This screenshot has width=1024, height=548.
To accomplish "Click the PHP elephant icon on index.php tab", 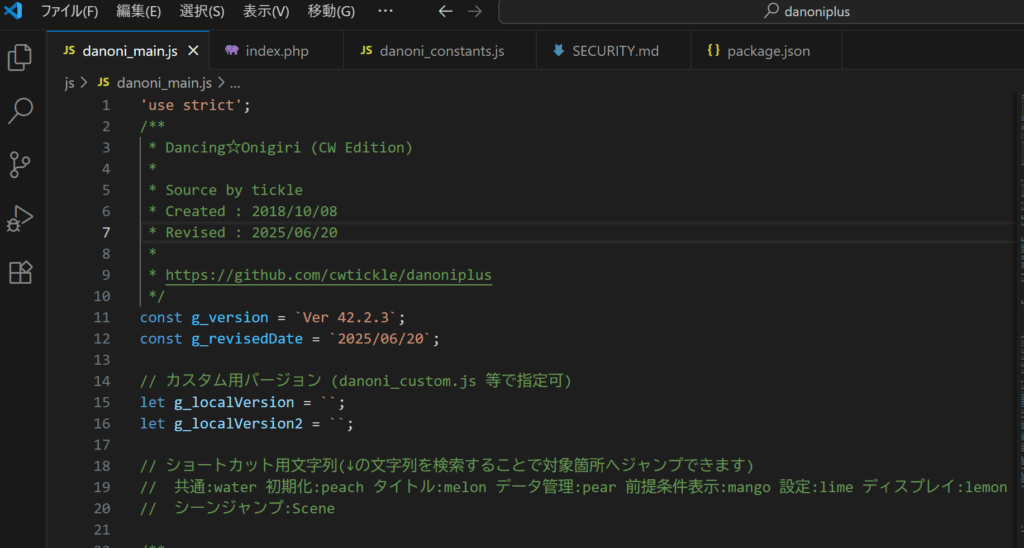I will (231, 50).
